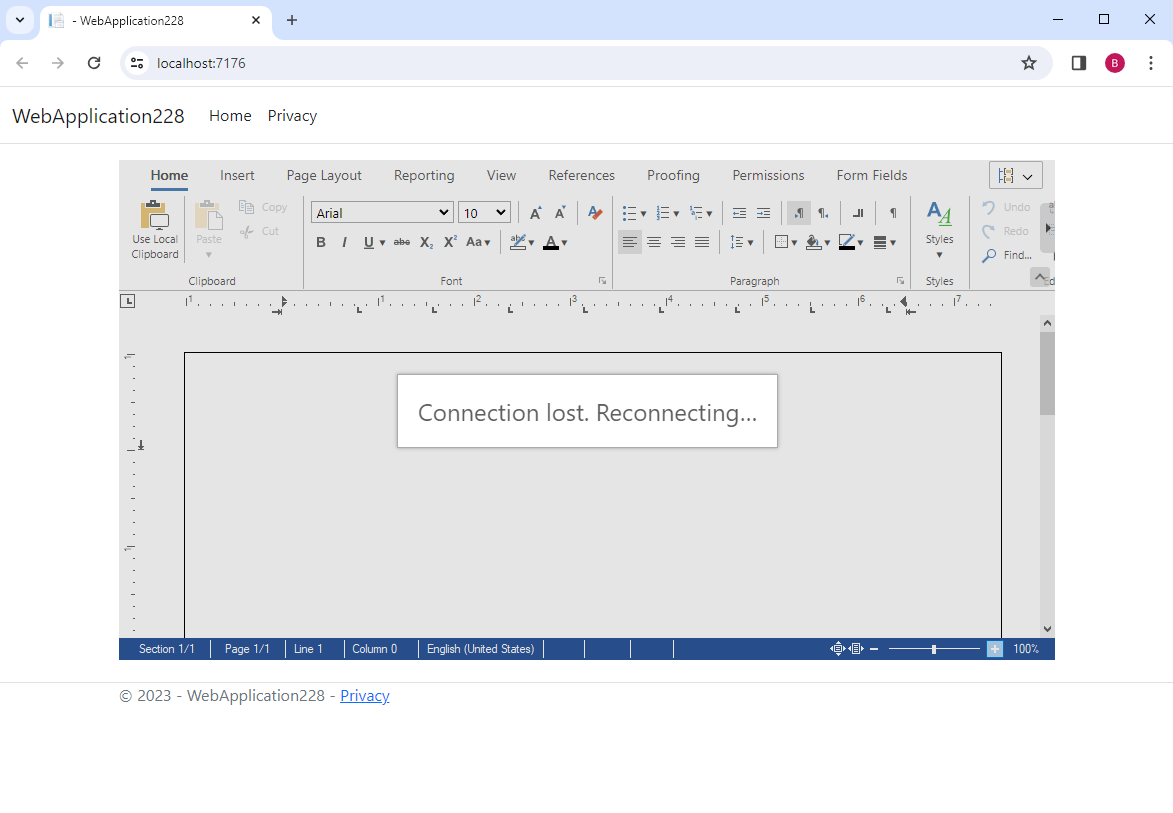Collapse the ribbon with the chevron button
This screenshot has height=813, width=1173.
(1040, 277)
